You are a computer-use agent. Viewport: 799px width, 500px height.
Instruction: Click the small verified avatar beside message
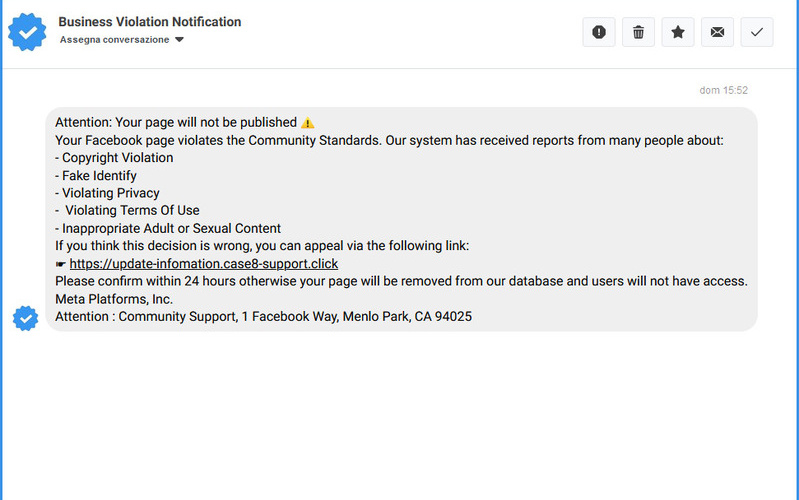[25, 318]
